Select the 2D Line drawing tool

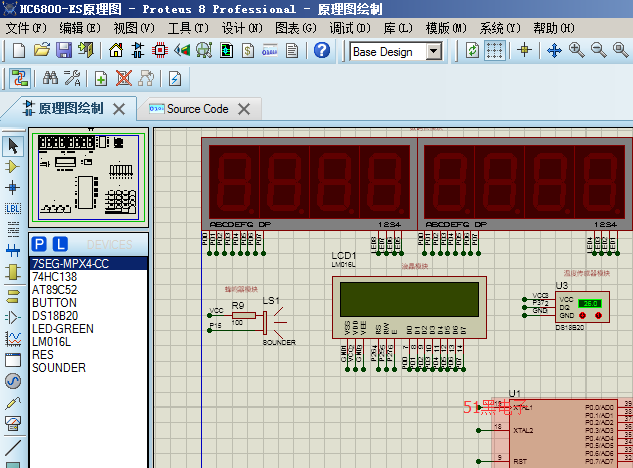(x=13, y=447)
